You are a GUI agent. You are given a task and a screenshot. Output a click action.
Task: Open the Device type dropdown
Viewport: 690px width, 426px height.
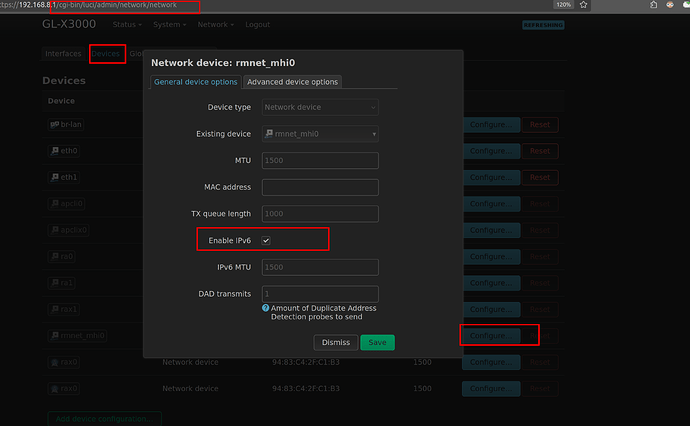click(320, 107)
